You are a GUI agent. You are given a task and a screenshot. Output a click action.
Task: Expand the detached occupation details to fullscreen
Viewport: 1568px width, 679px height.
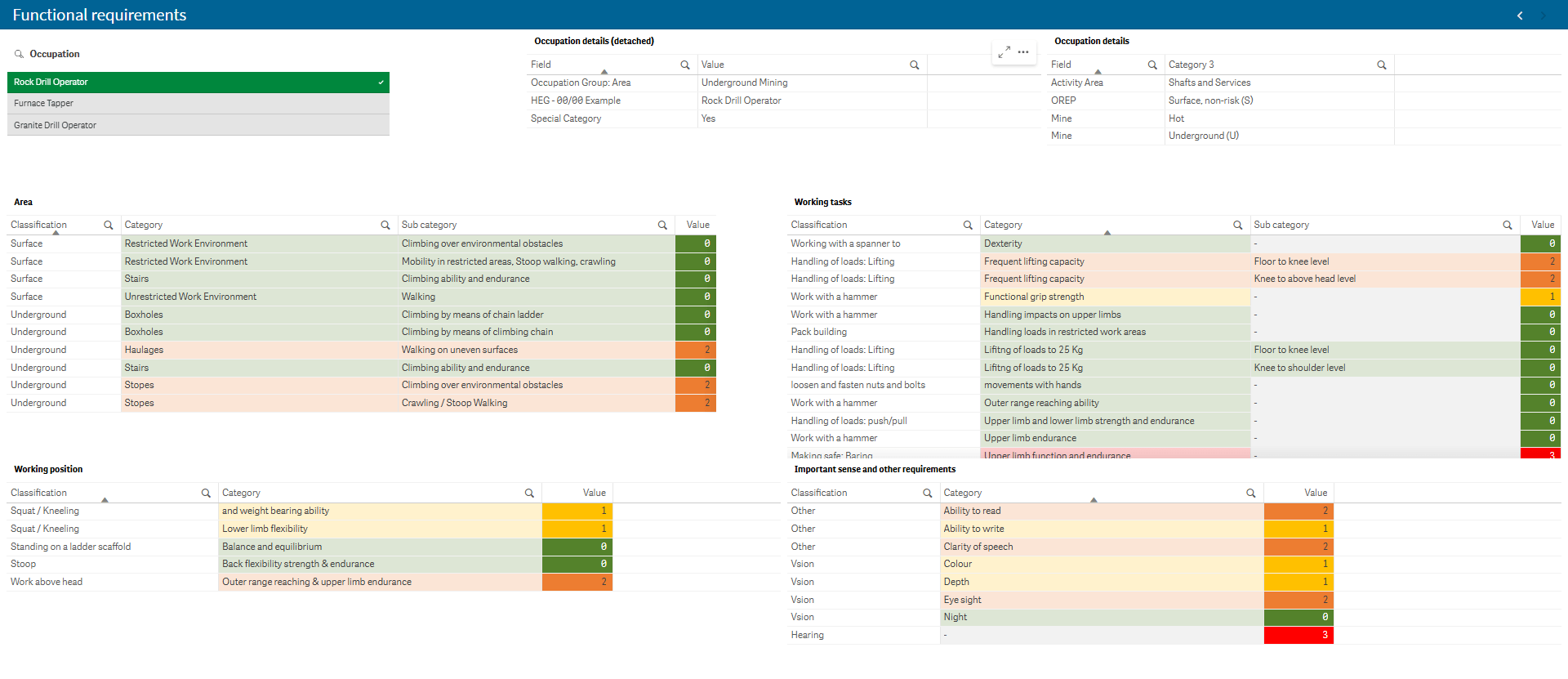1004,52
